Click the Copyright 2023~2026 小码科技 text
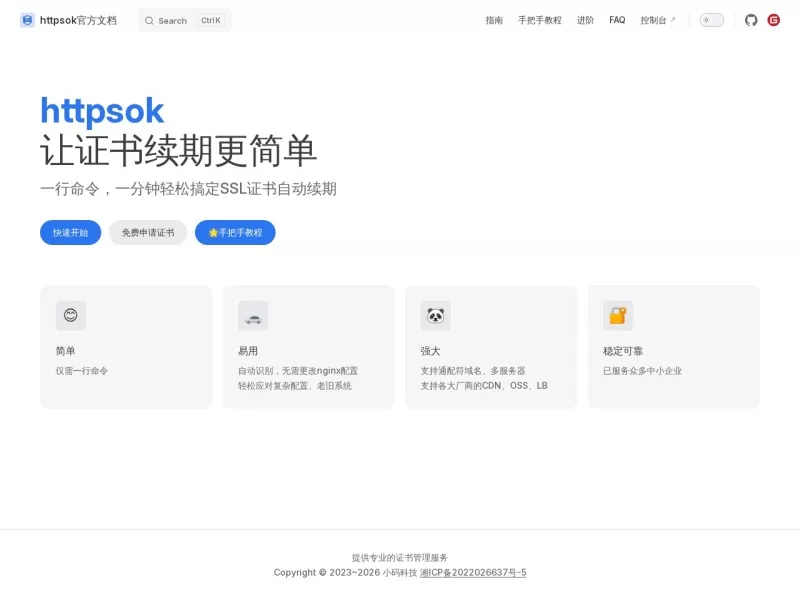Screen dimensions: 800x600 (345, 572)
